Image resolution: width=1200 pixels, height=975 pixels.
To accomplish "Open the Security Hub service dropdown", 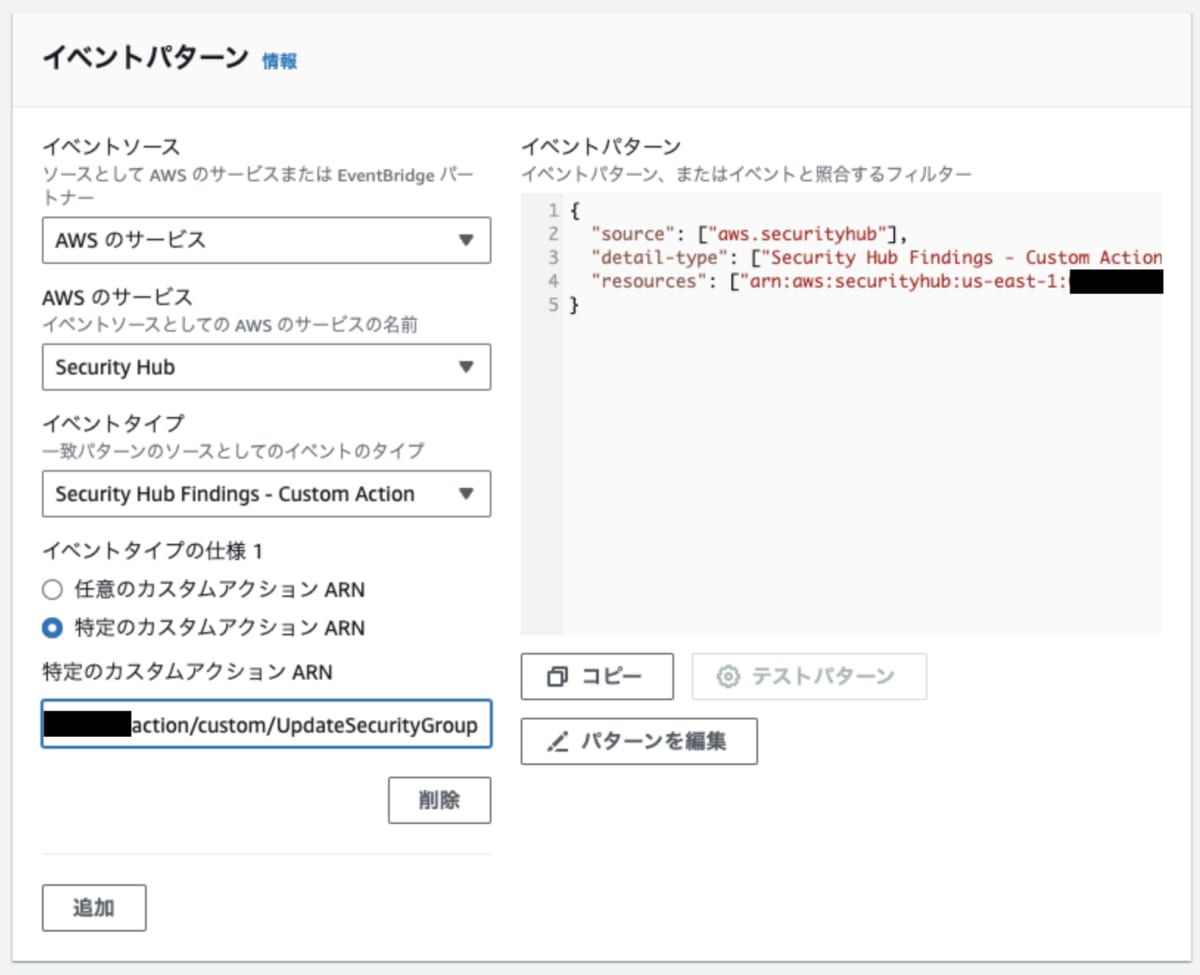I will pyautogui.click(x=266, y=367).
